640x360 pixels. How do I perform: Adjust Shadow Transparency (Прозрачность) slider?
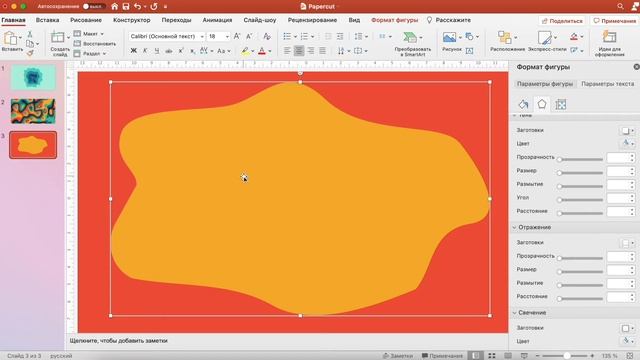[580, 159]
